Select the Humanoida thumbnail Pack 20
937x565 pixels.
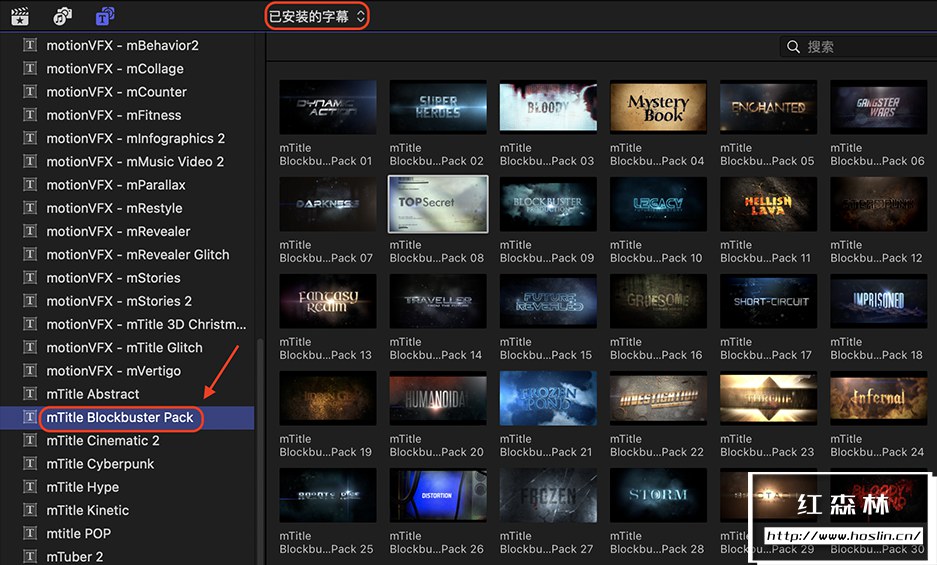pos(438,398)
